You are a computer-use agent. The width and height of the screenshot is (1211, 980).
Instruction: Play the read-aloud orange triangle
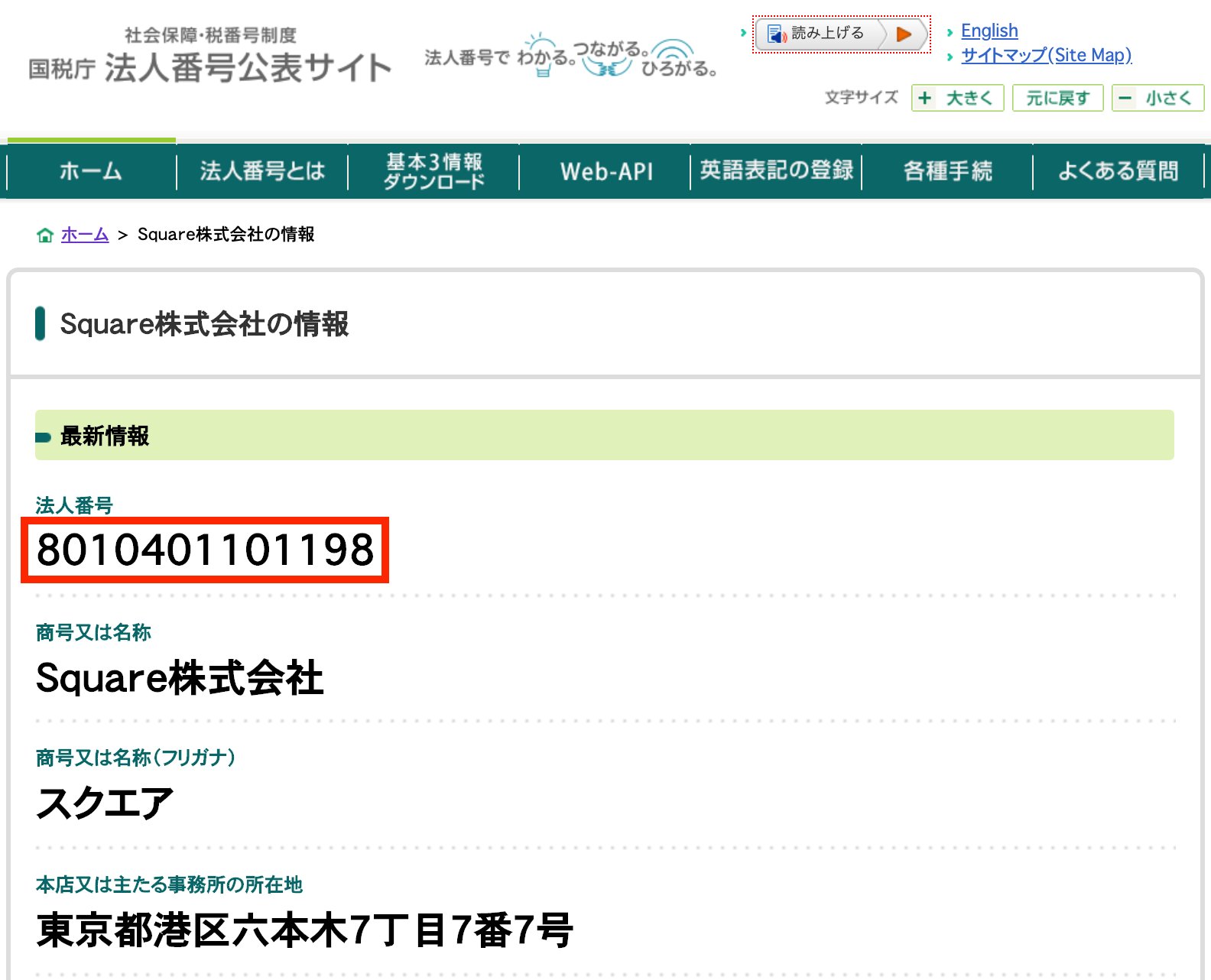click(x=904, y=34)
